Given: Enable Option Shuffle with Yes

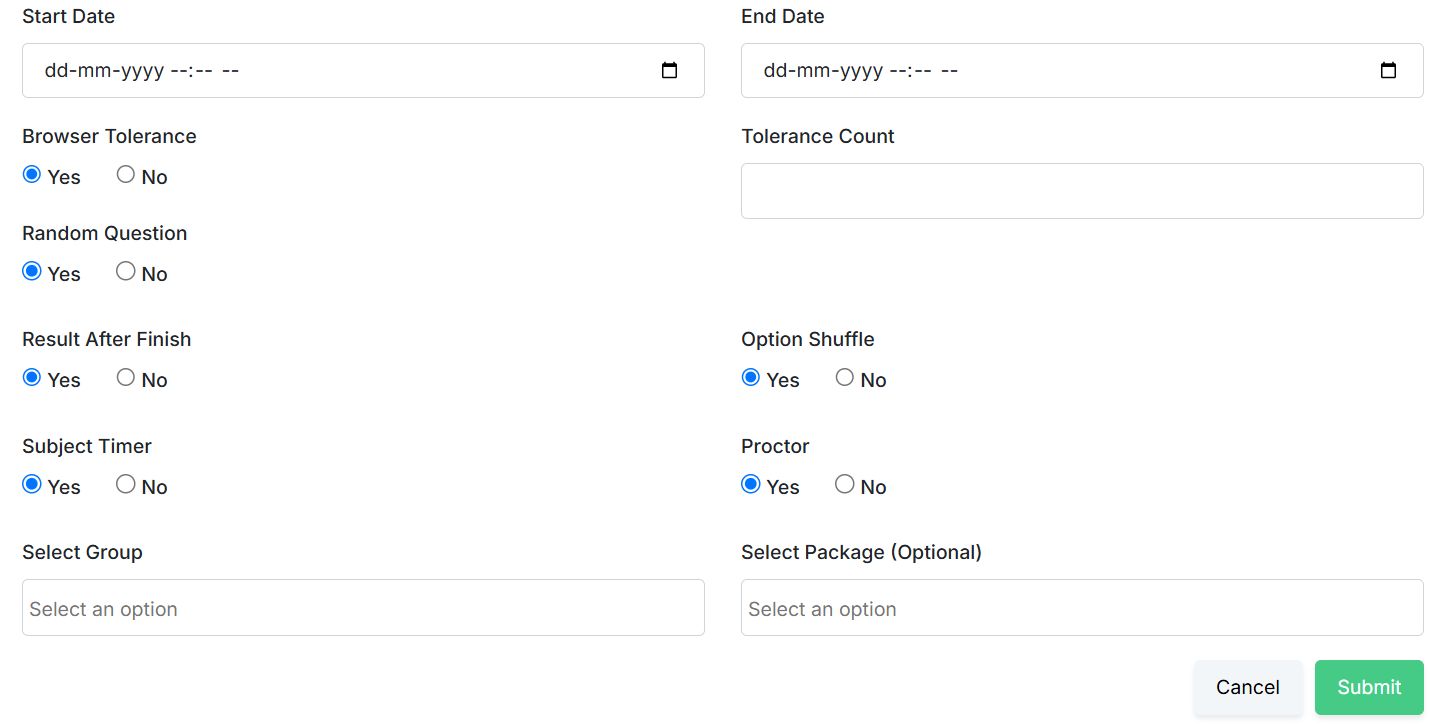Looking at the screenshot, I should tap(751, 378).
